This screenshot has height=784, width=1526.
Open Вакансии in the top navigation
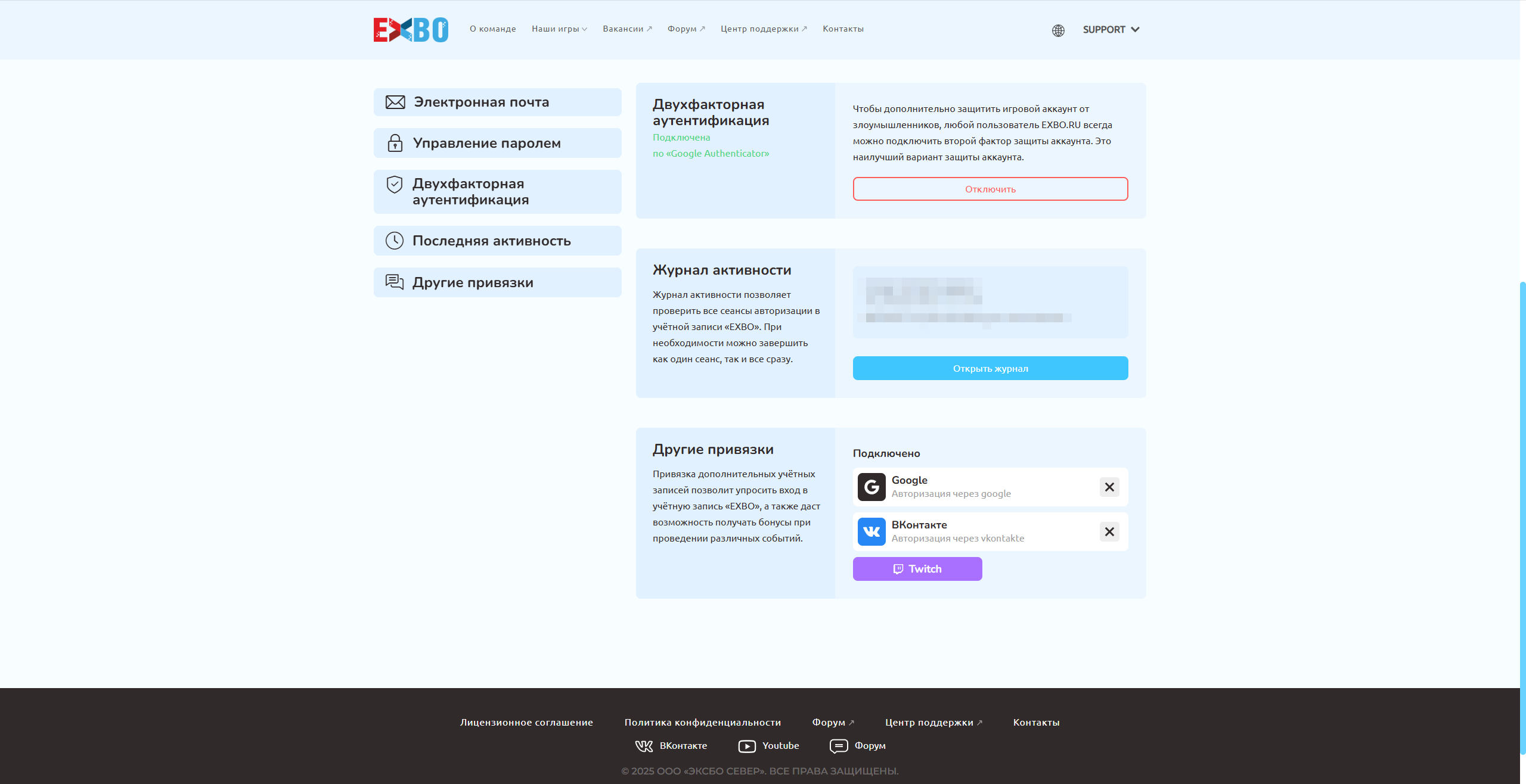tap(627, 29)
